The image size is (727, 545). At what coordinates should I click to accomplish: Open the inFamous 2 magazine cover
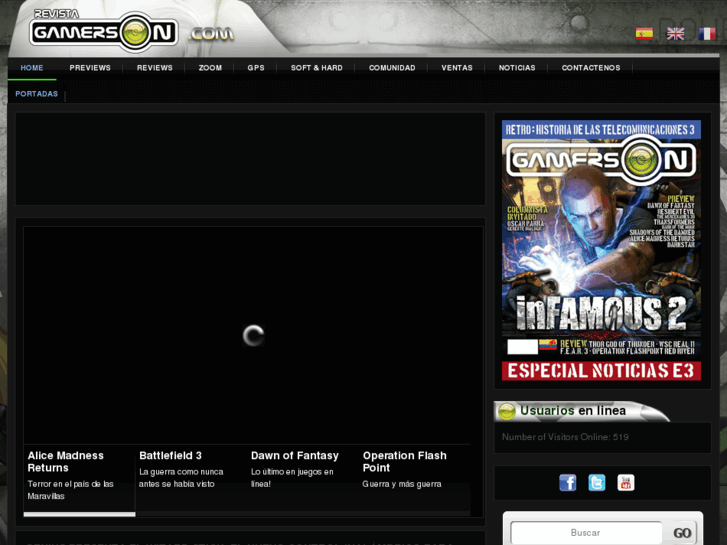(x=601, y=250)
